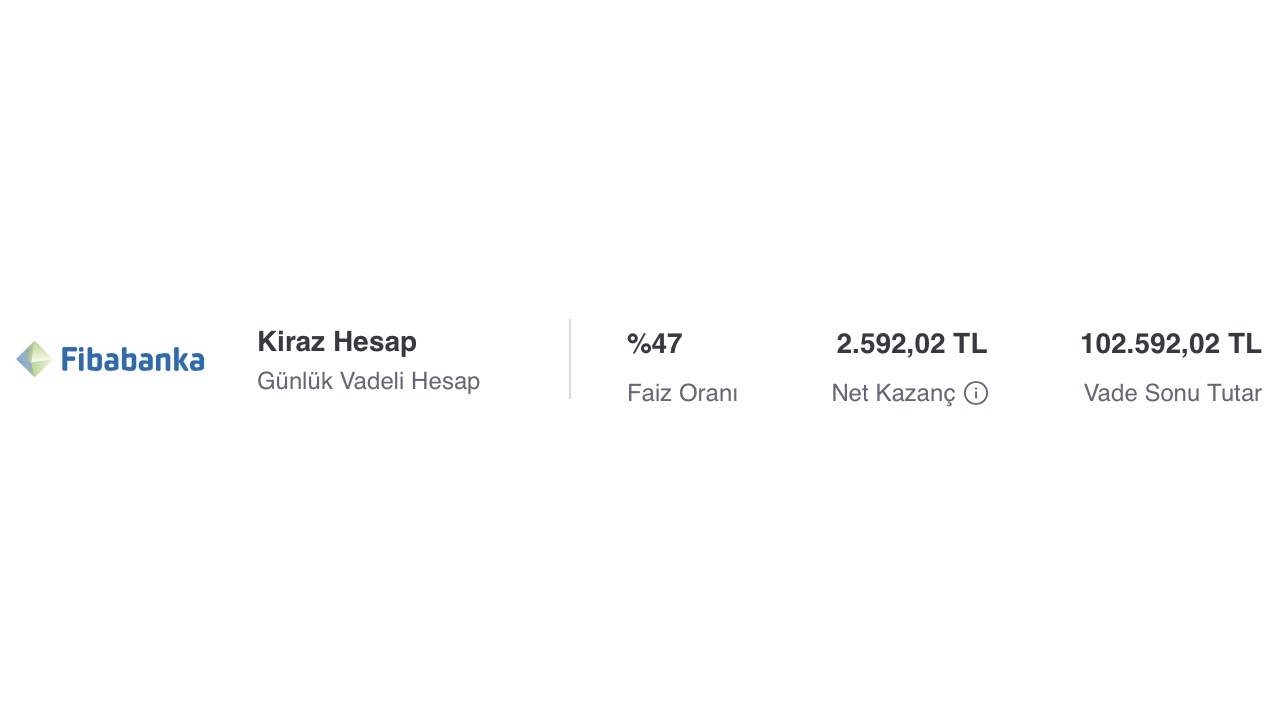
Task: Click the word Kiraz in the title
Action: [x=292, y=342]
